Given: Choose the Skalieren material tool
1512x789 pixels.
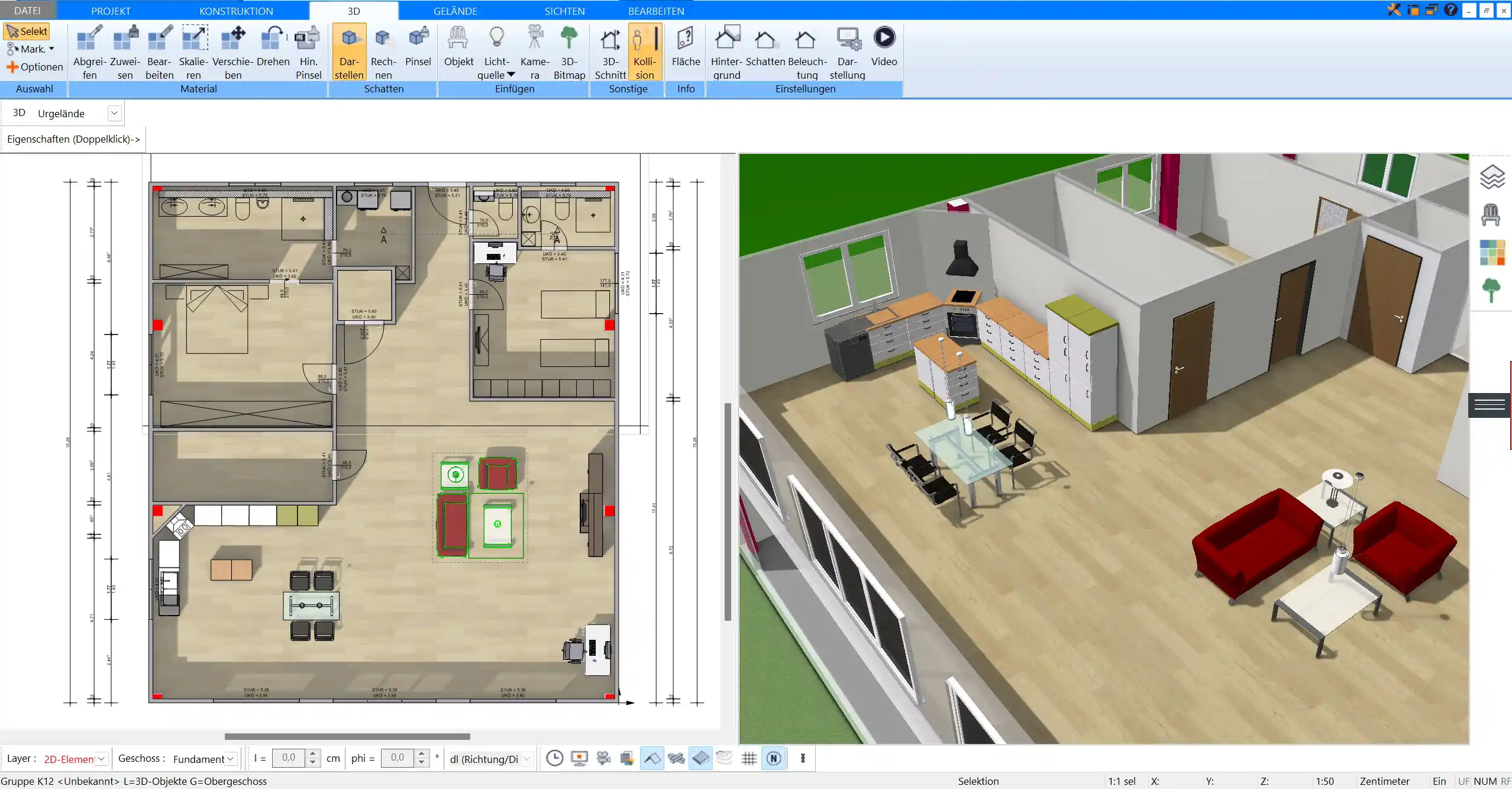Looking at the screenshot, I should point(194,52).
